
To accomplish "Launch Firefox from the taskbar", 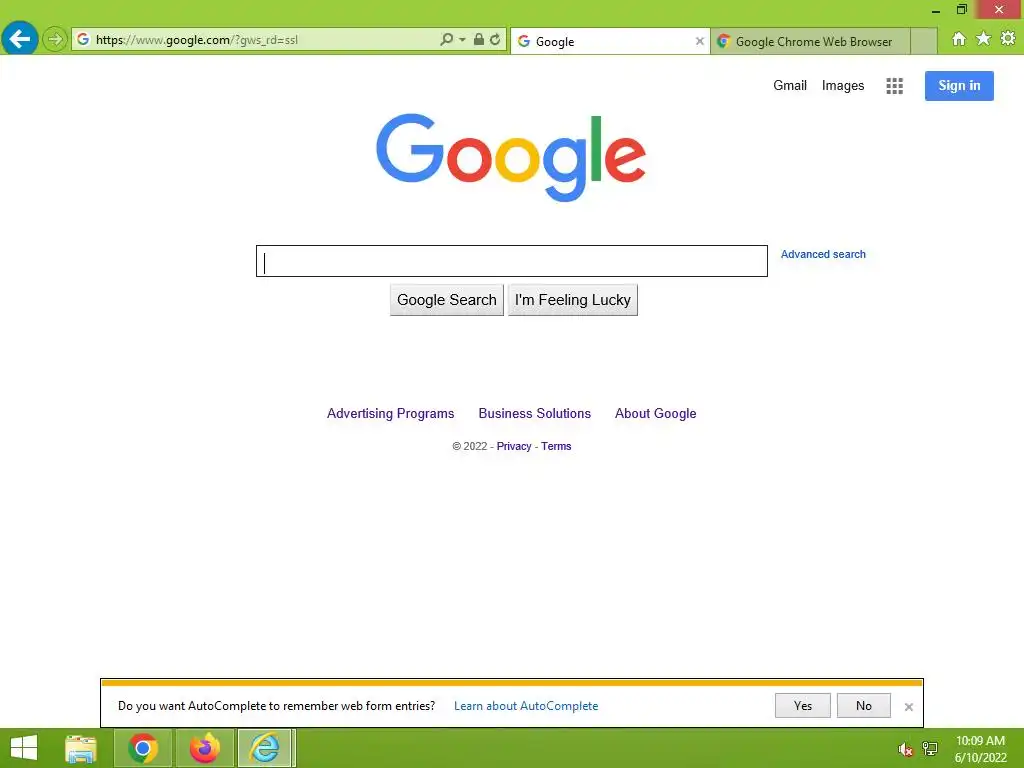I will pos(205,748).
